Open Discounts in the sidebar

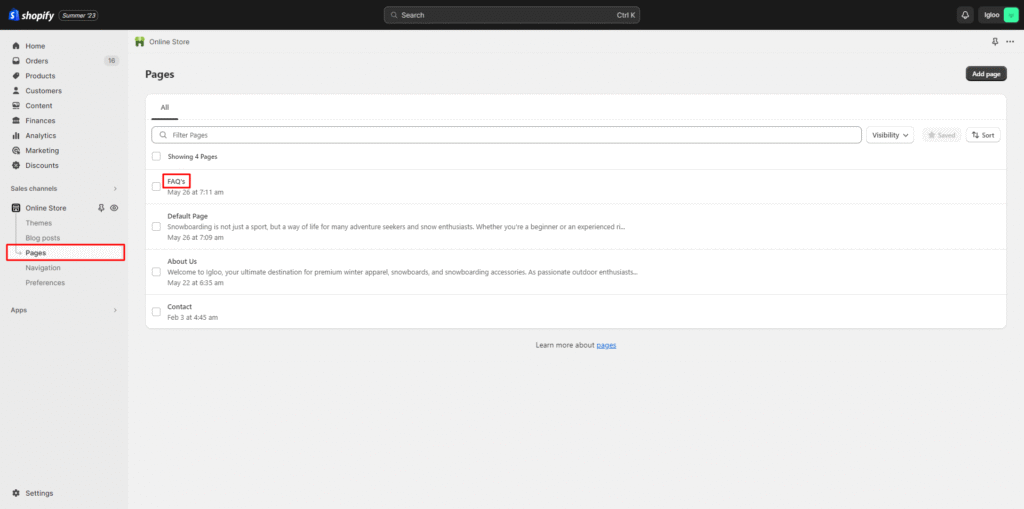[41, 165]
